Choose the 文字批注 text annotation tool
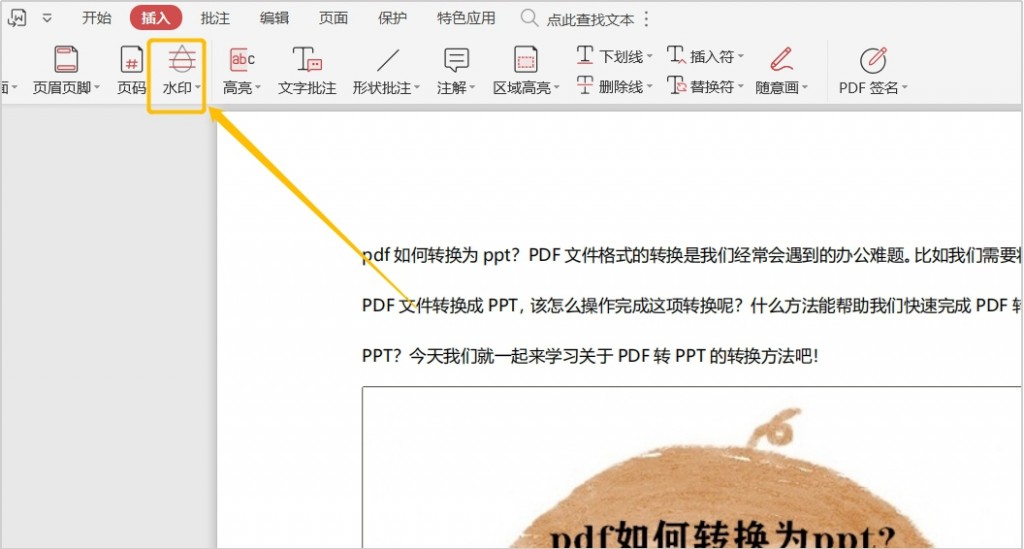Viewport: 1024px width, 549px height. point(307,70)
